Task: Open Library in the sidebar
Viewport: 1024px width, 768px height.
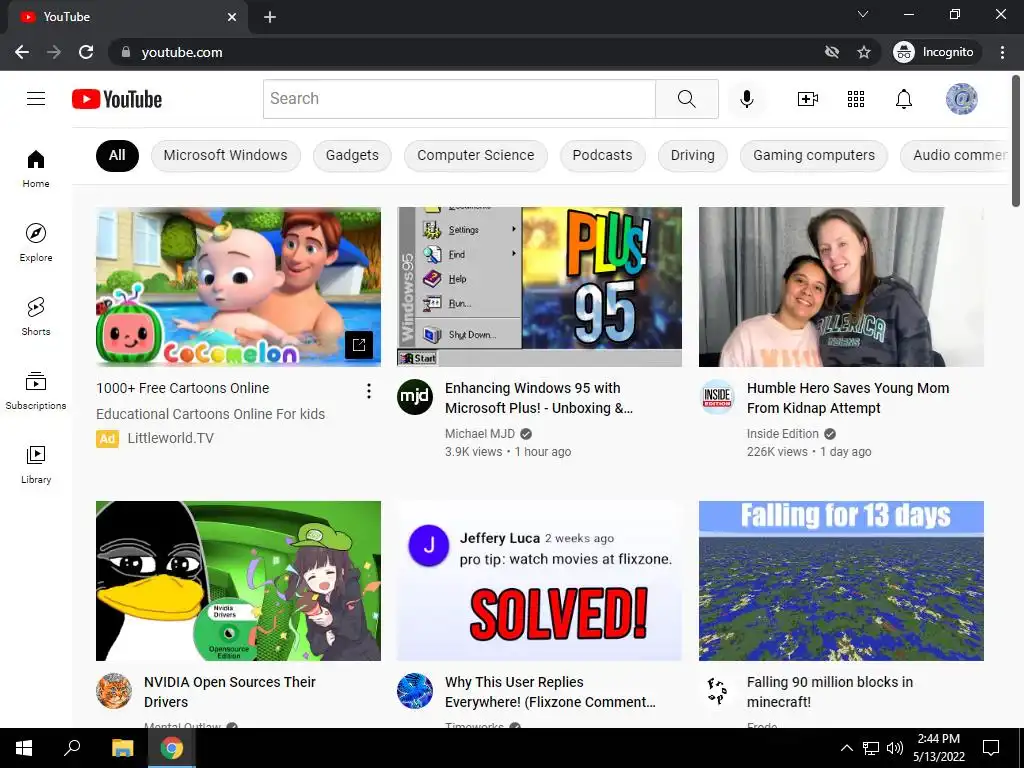Action: [36, 464]
